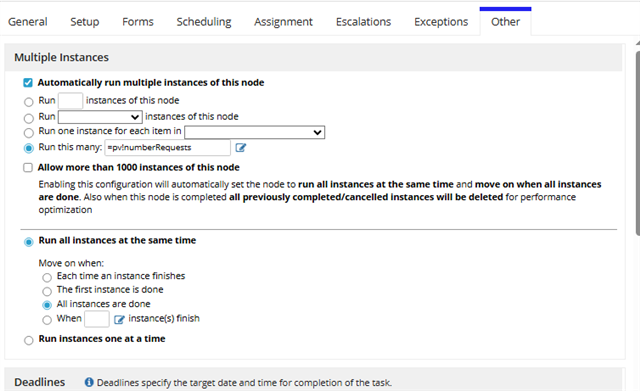Select Run instances one at a time
Image resolution: width=640 pixels, height=391 pixels.
pos(29,340)
